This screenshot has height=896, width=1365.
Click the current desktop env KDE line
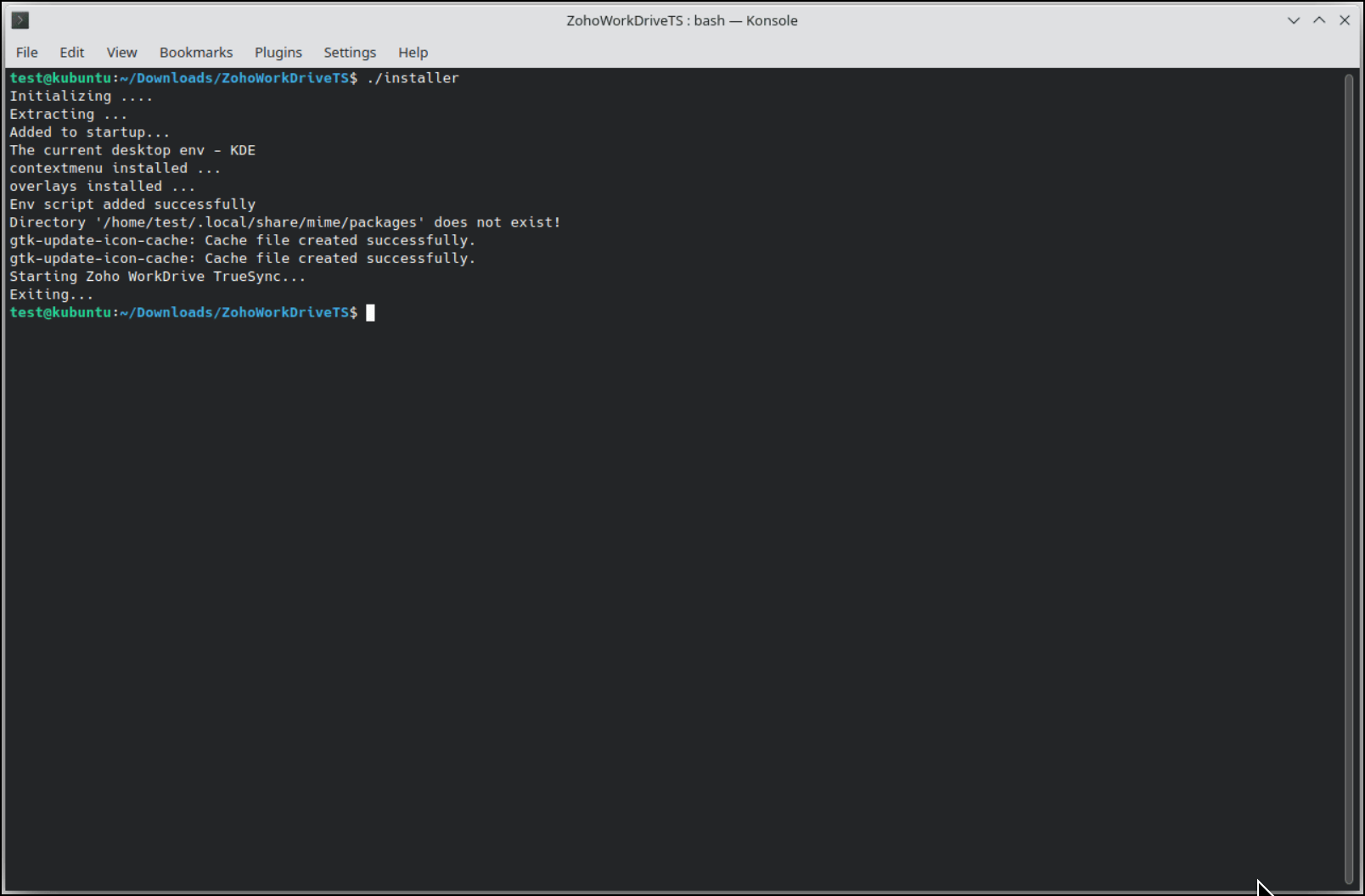[x=132, y=150]
